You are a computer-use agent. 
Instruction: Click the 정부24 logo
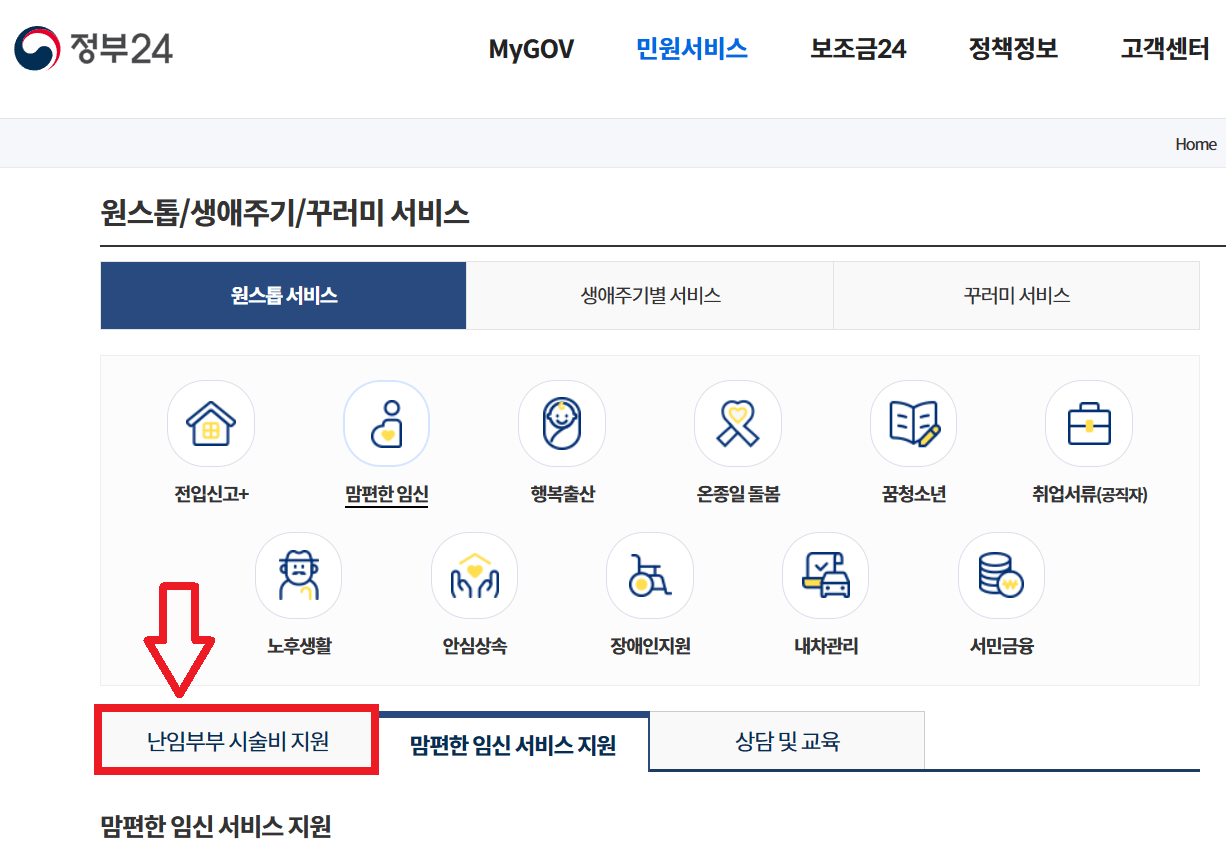pos(93,48)
